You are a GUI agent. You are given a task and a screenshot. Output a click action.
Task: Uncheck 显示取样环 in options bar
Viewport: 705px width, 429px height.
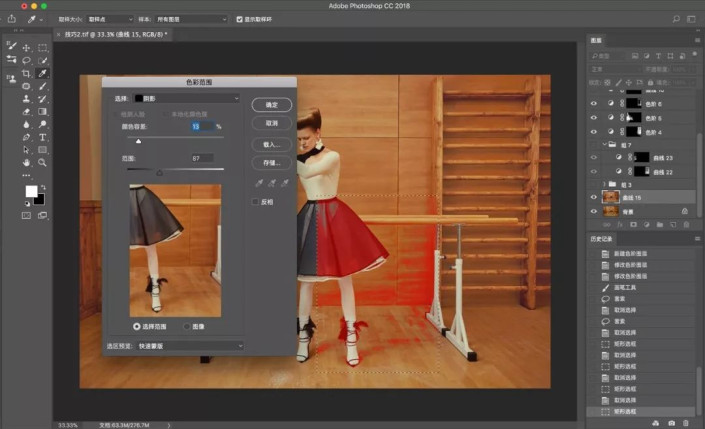(240, 19)
